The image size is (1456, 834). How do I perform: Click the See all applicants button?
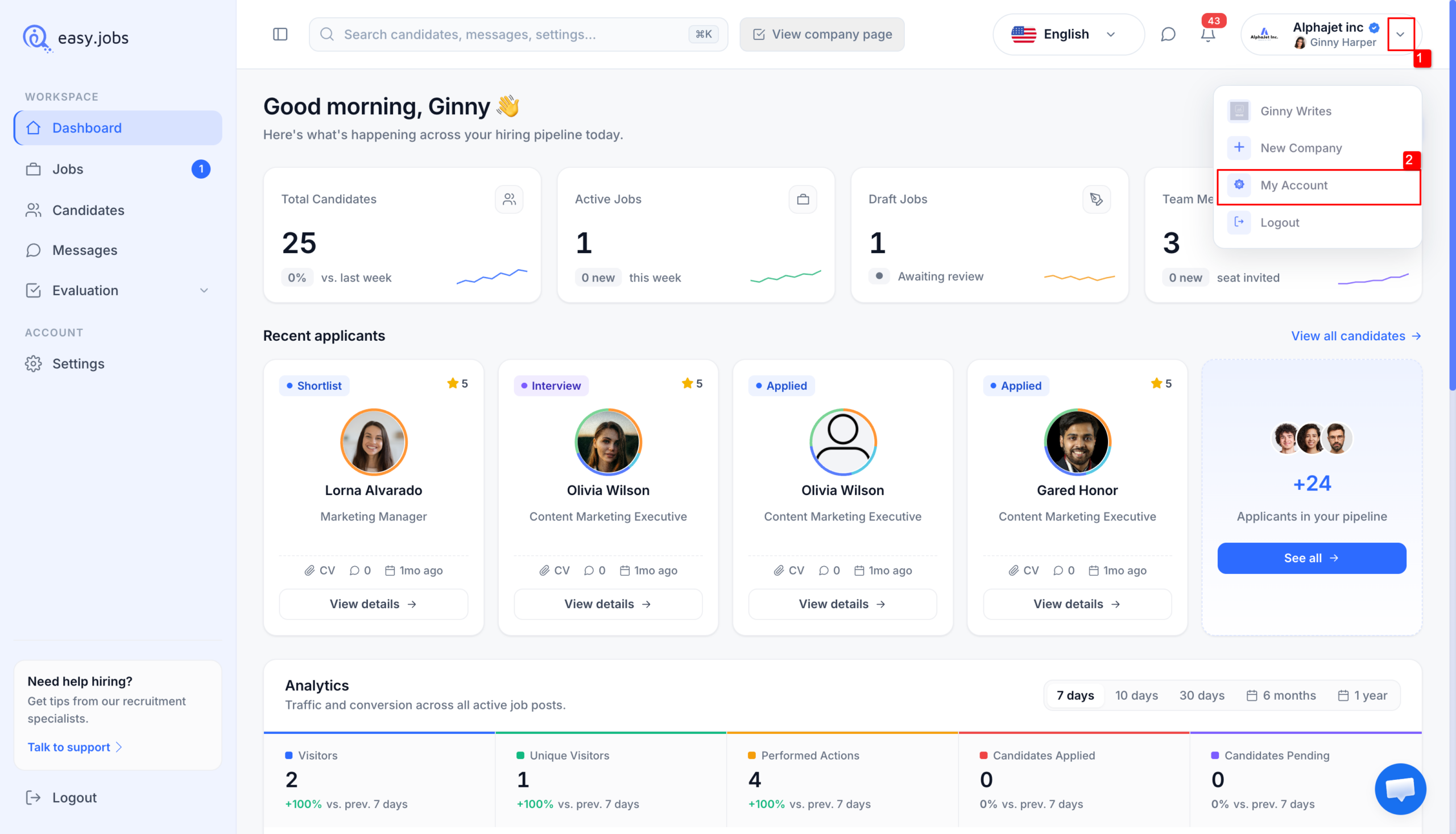point(1312,558)
